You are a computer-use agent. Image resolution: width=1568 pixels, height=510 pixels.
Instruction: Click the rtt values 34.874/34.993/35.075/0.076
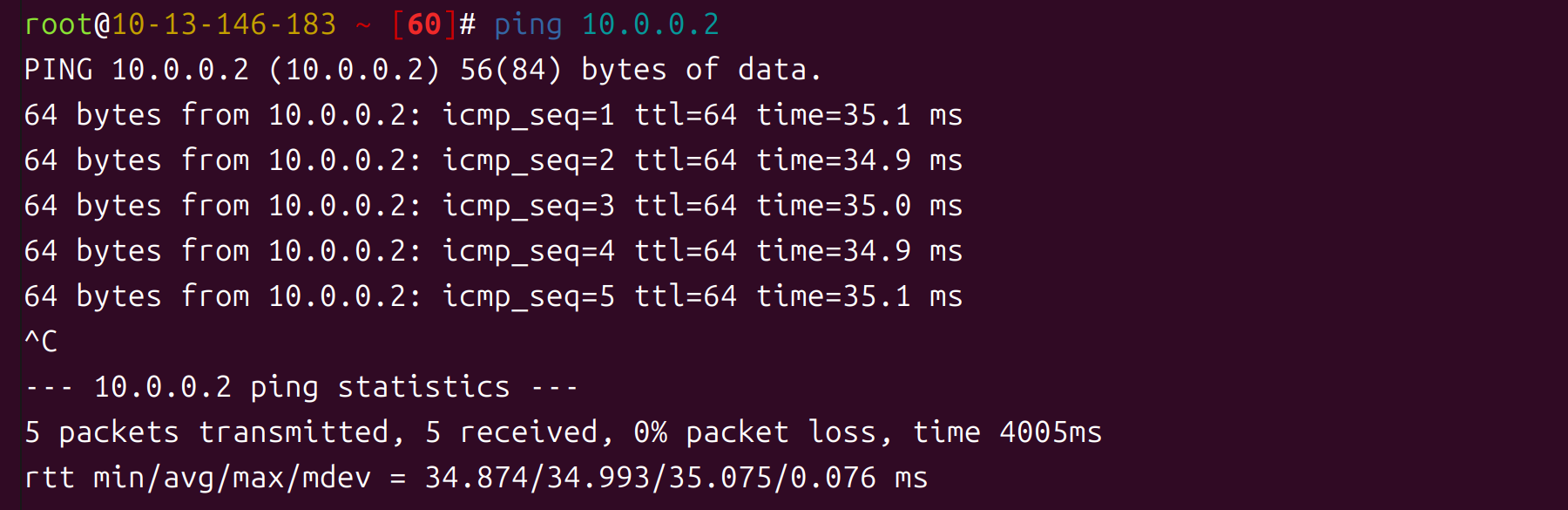[650, 478]
